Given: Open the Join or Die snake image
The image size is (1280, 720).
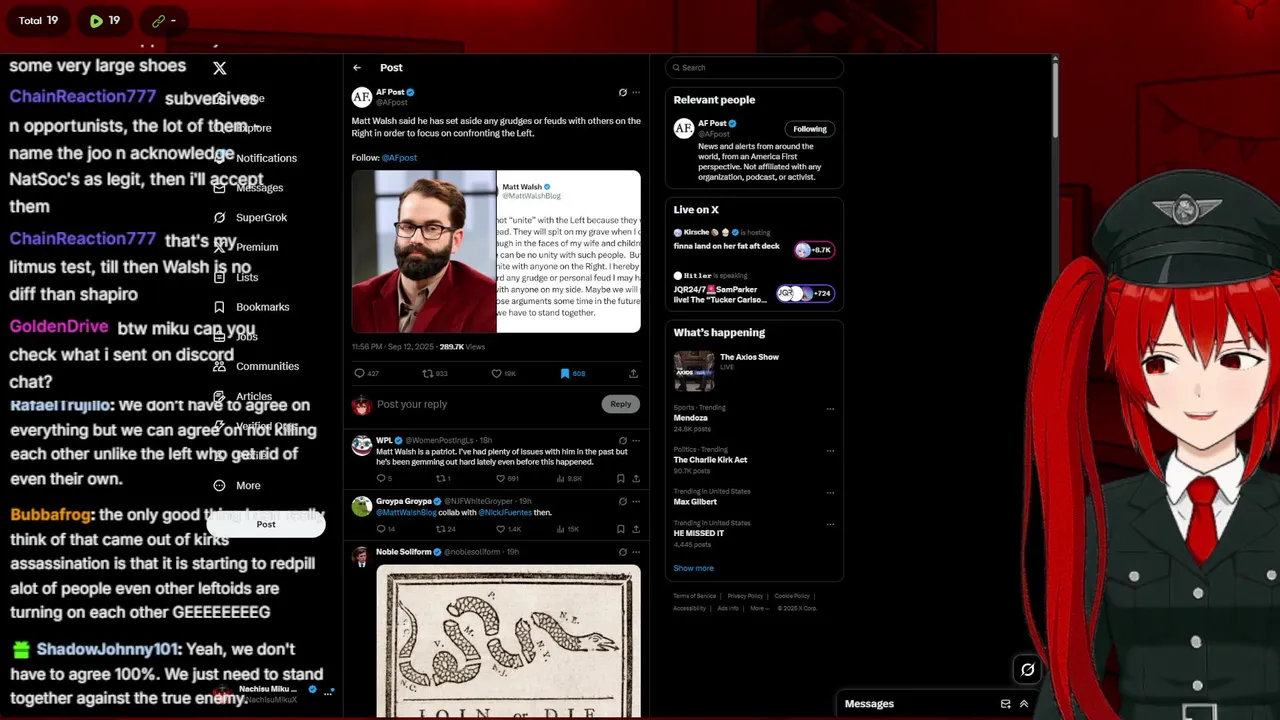Looking at the screenshot, I should coord(508,641).
